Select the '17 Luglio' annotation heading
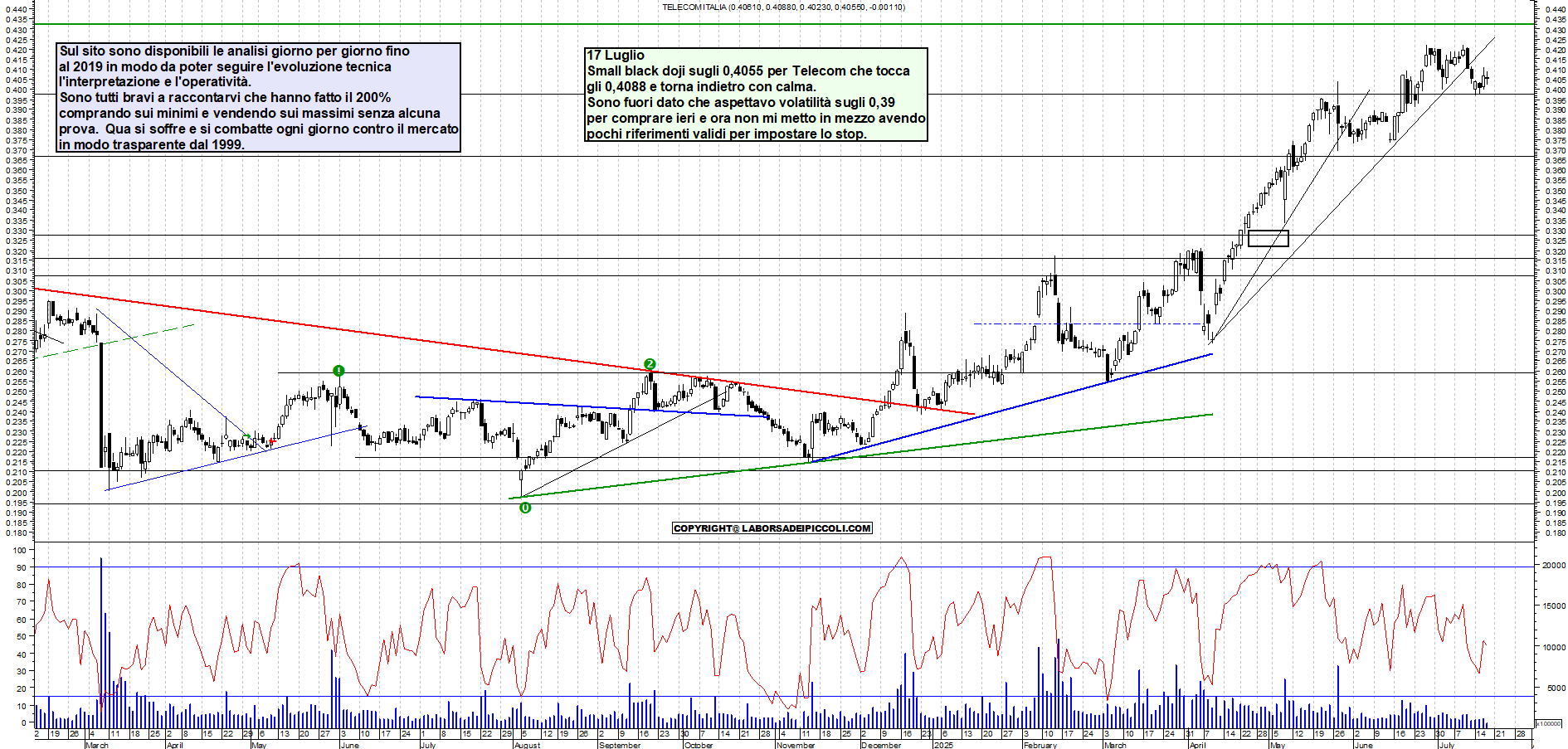 [x=616, y=56]
